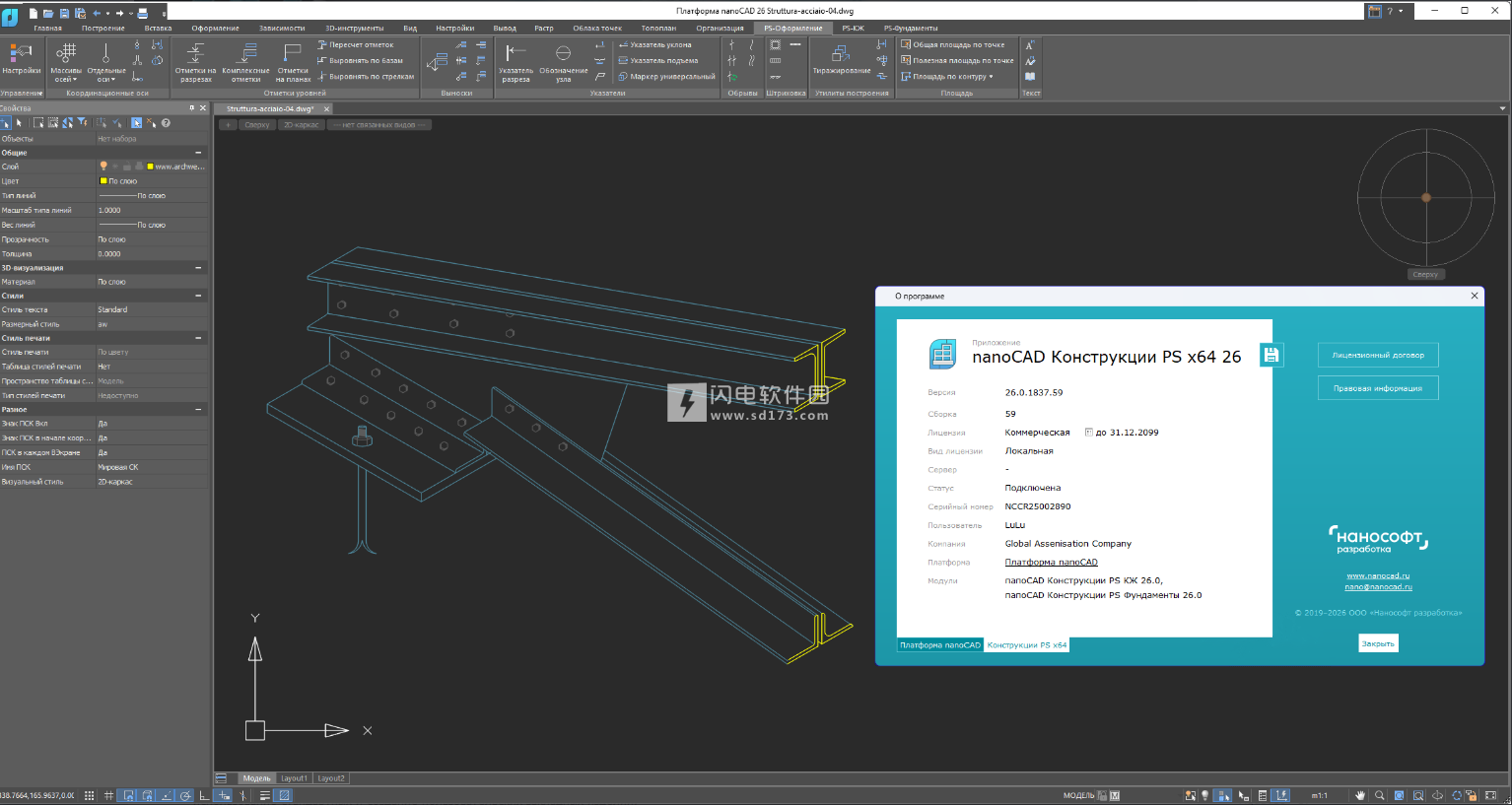Open the PS-КЖ ribbon tab
Image resolution: width=1512 pixels, height=805 pixels.
pyautogui.click(x=853, y=29)
